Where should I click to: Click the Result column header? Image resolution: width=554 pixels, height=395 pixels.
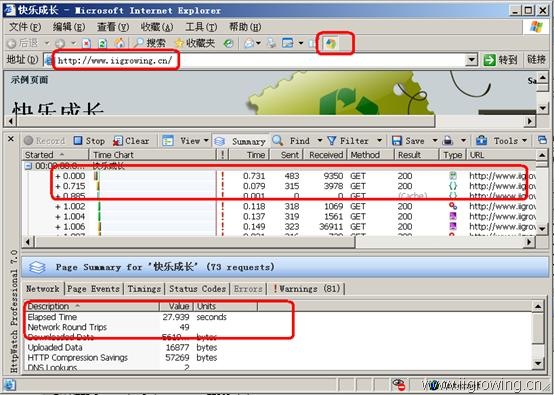tap(417, 155)
